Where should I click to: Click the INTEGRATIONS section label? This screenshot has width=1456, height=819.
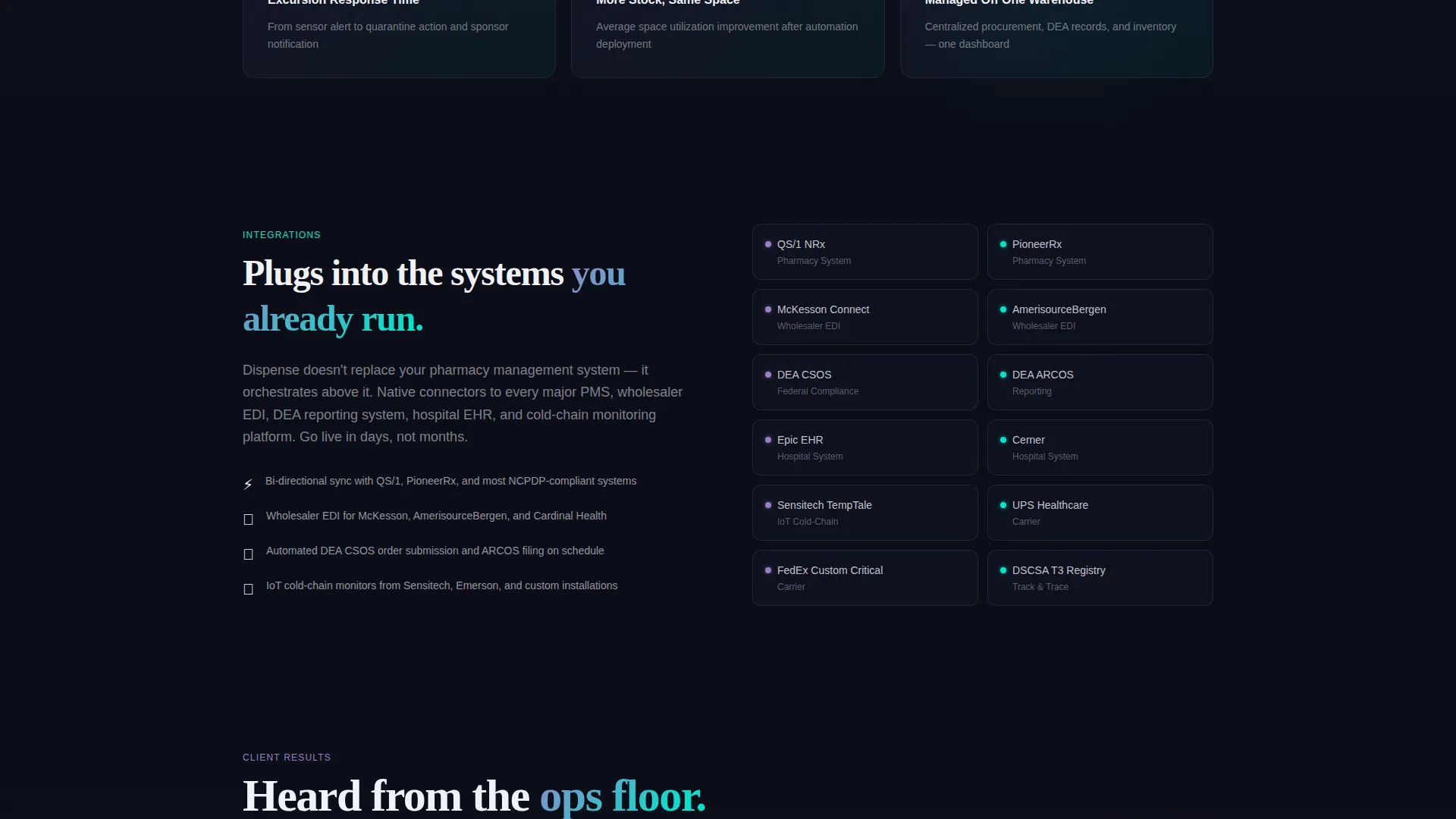[x=281, y=235]
